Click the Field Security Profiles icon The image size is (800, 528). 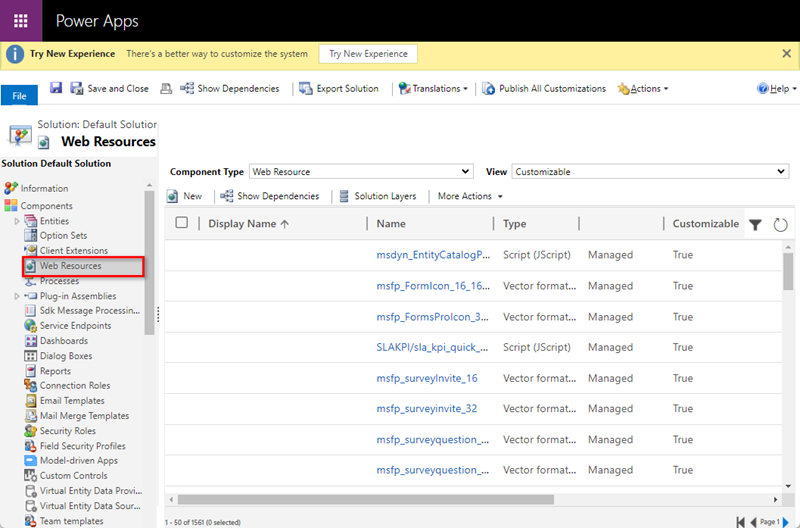tap(31, 446)
